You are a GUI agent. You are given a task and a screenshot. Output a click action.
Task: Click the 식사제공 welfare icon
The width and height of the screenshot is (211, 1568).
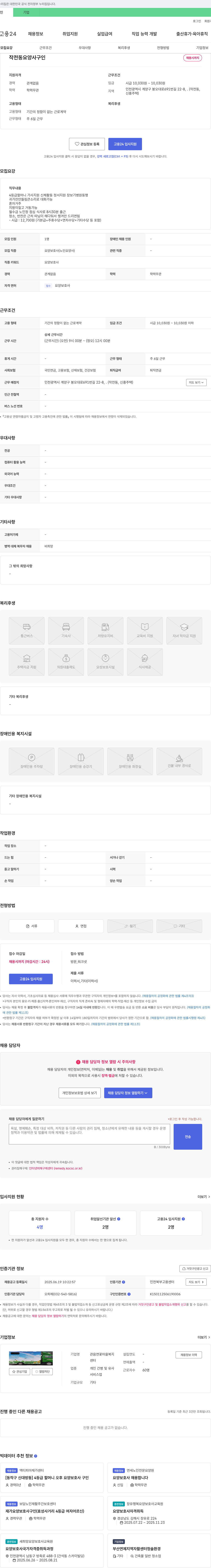coord(145,662)
